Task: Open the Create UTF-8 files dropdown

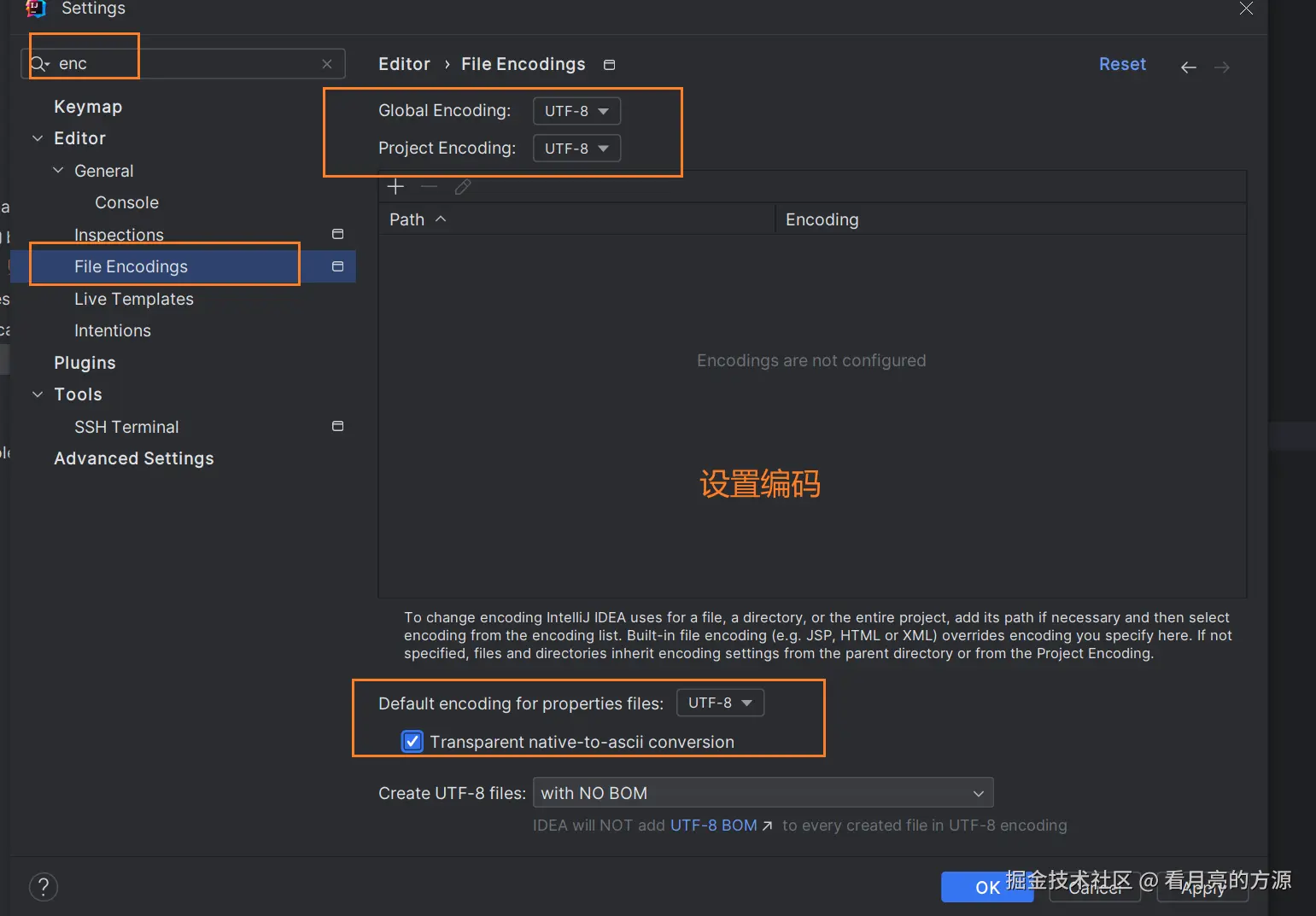Action: (x=763, y=792)
